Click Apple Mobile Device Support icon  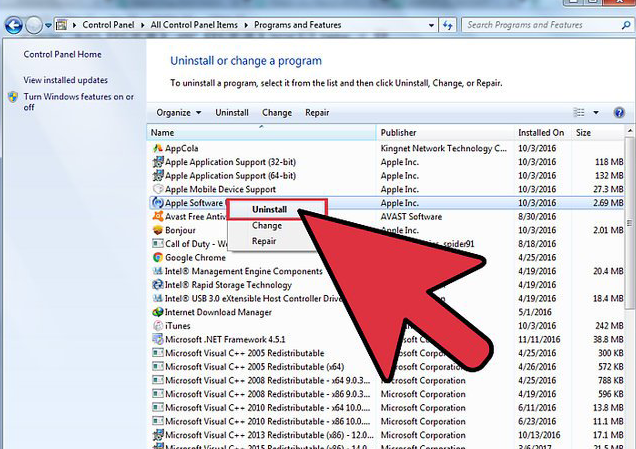157,189
